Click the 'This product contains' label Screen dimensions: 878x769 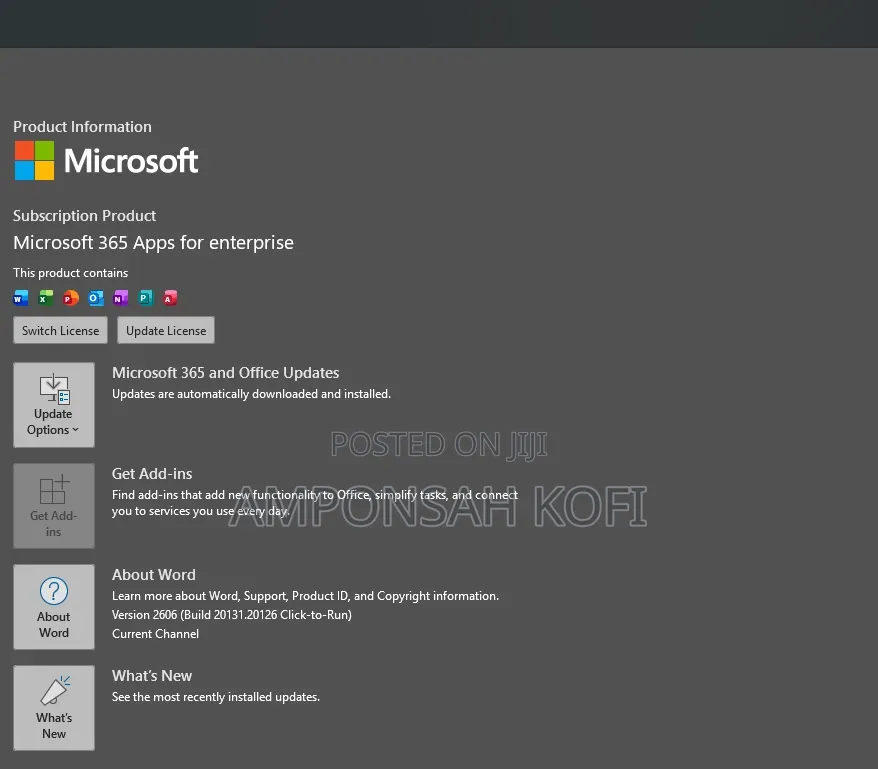point(71,273)
